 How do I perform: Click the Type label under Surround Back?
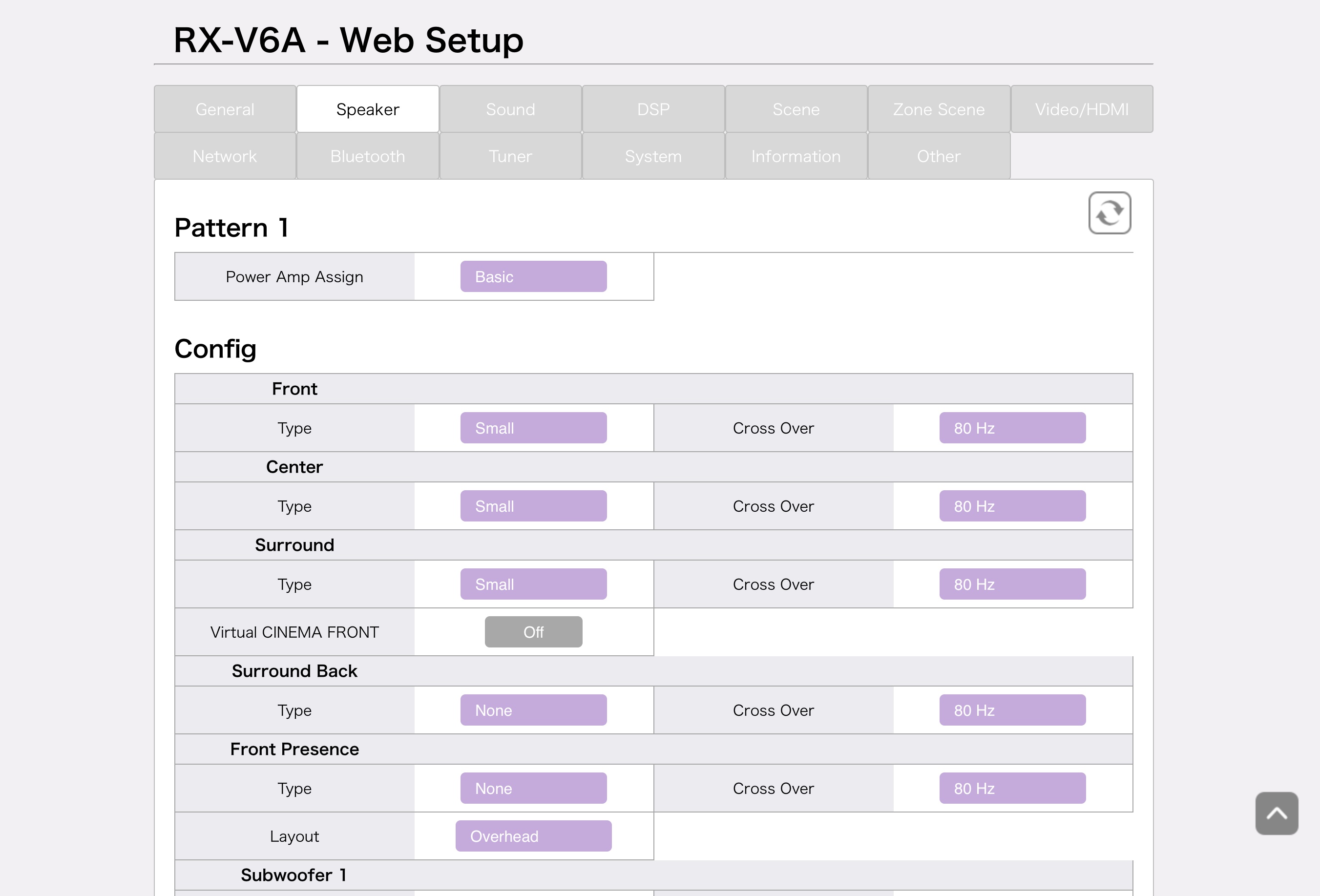tap(294, 710)
